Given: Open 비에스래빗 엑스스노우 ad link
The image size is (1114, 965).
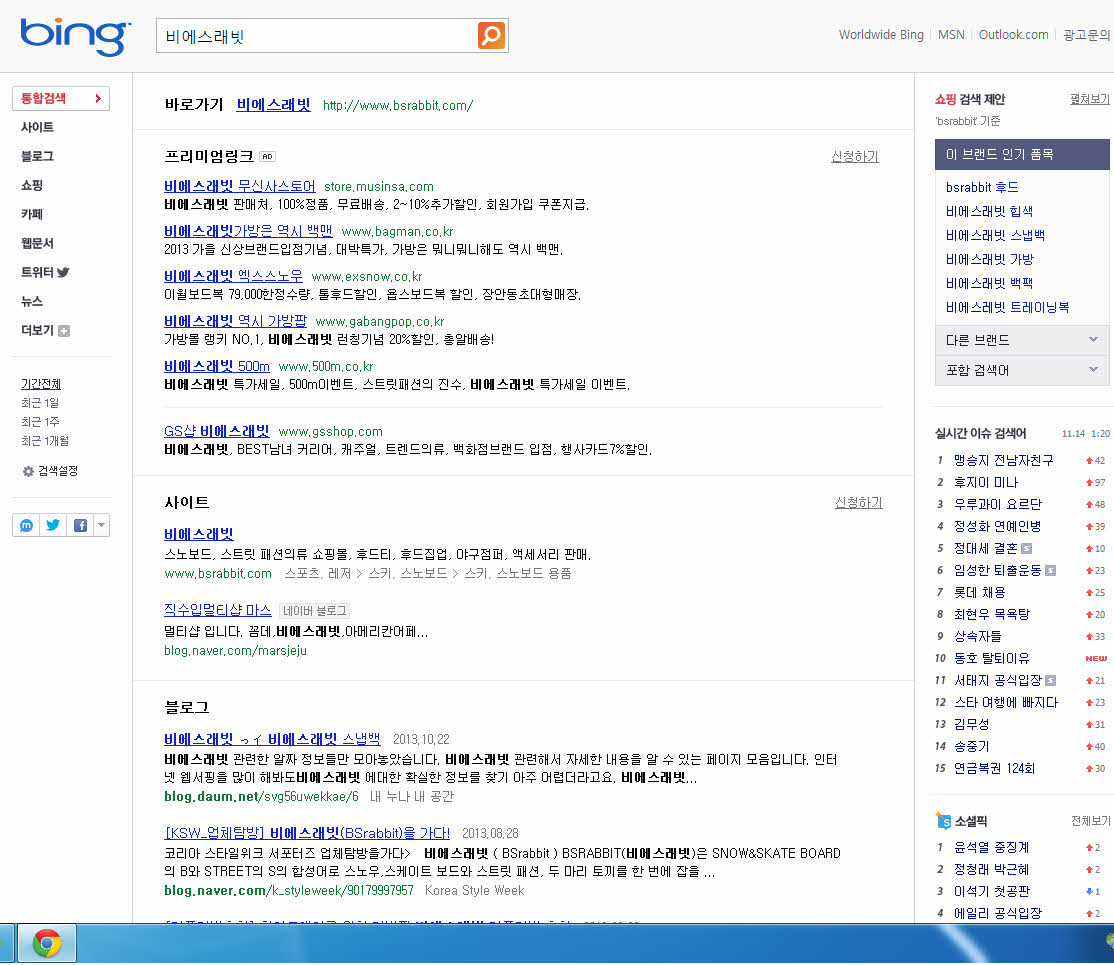Looking at the screenshot, I should coord(233,276).
